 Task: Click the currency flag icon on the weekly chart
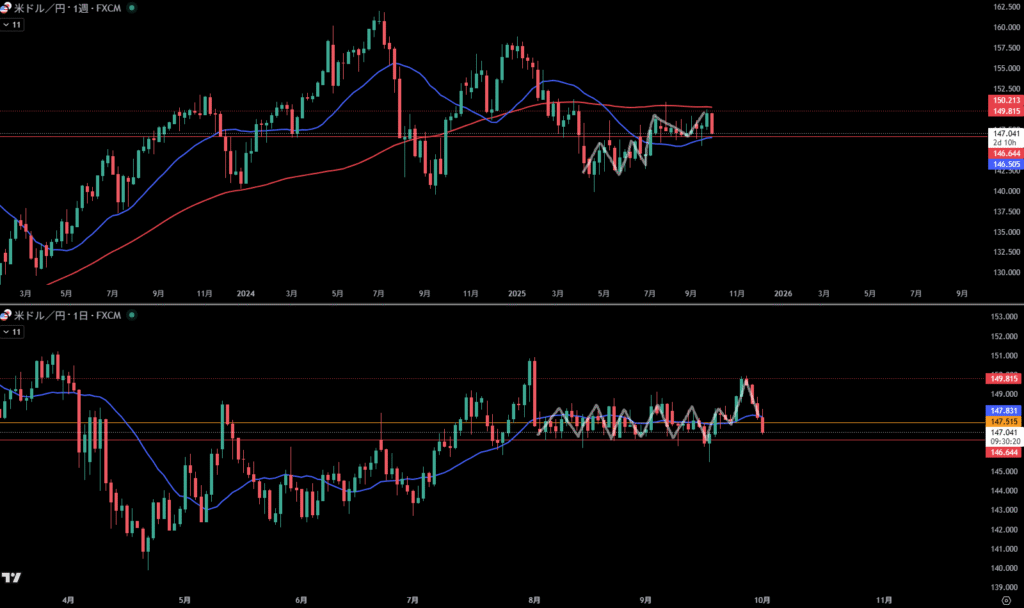[x=6, y=6]
